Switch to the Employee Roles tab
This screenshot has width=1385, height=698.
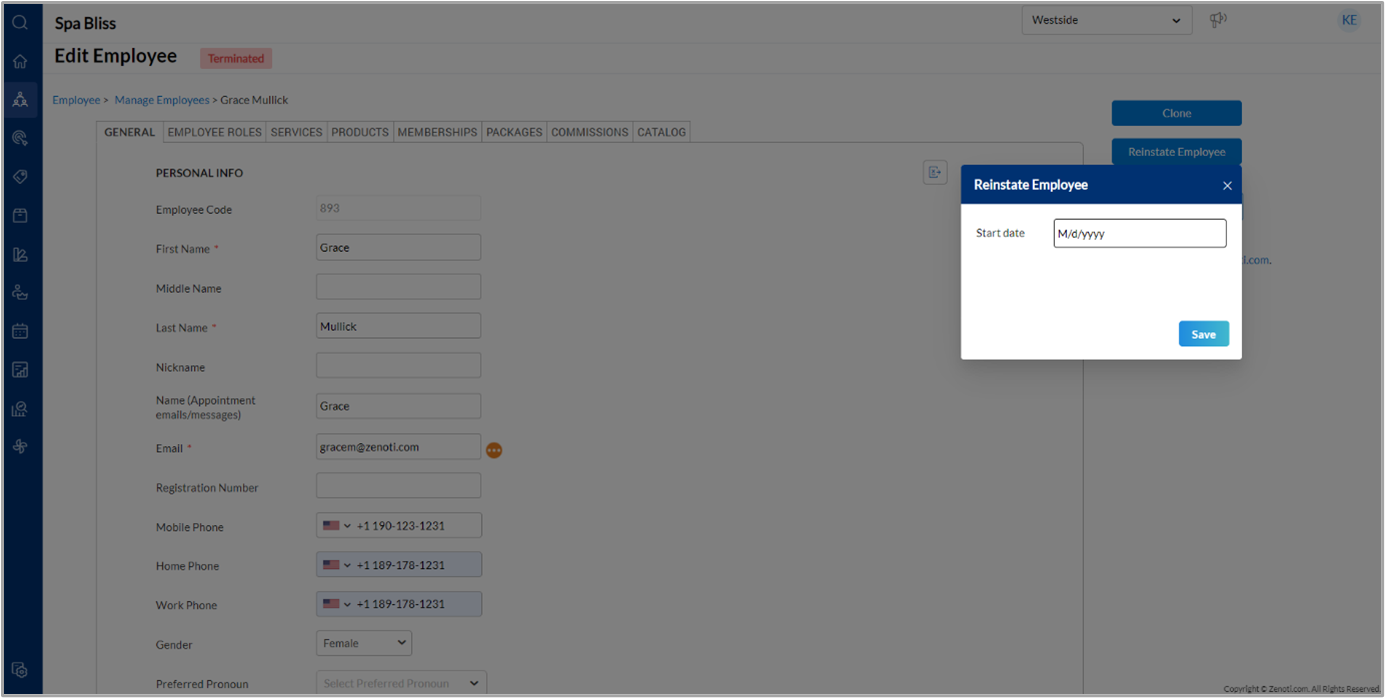(x=214, y=132)
